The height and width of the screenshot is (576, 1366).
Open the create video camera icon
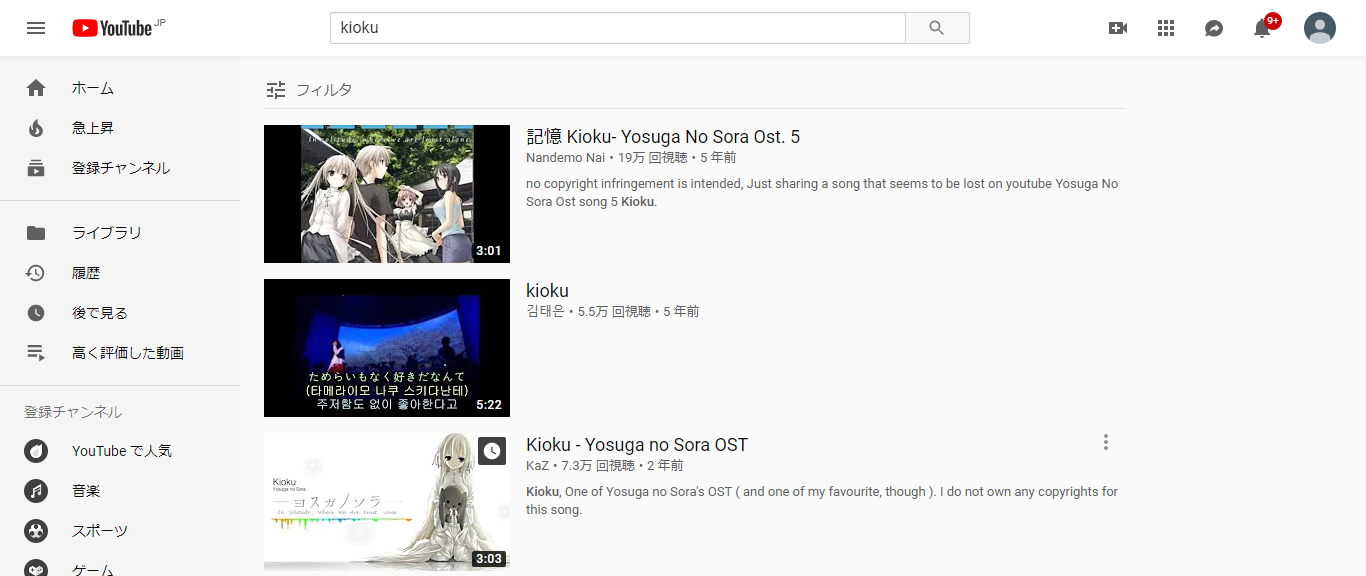1118,28
